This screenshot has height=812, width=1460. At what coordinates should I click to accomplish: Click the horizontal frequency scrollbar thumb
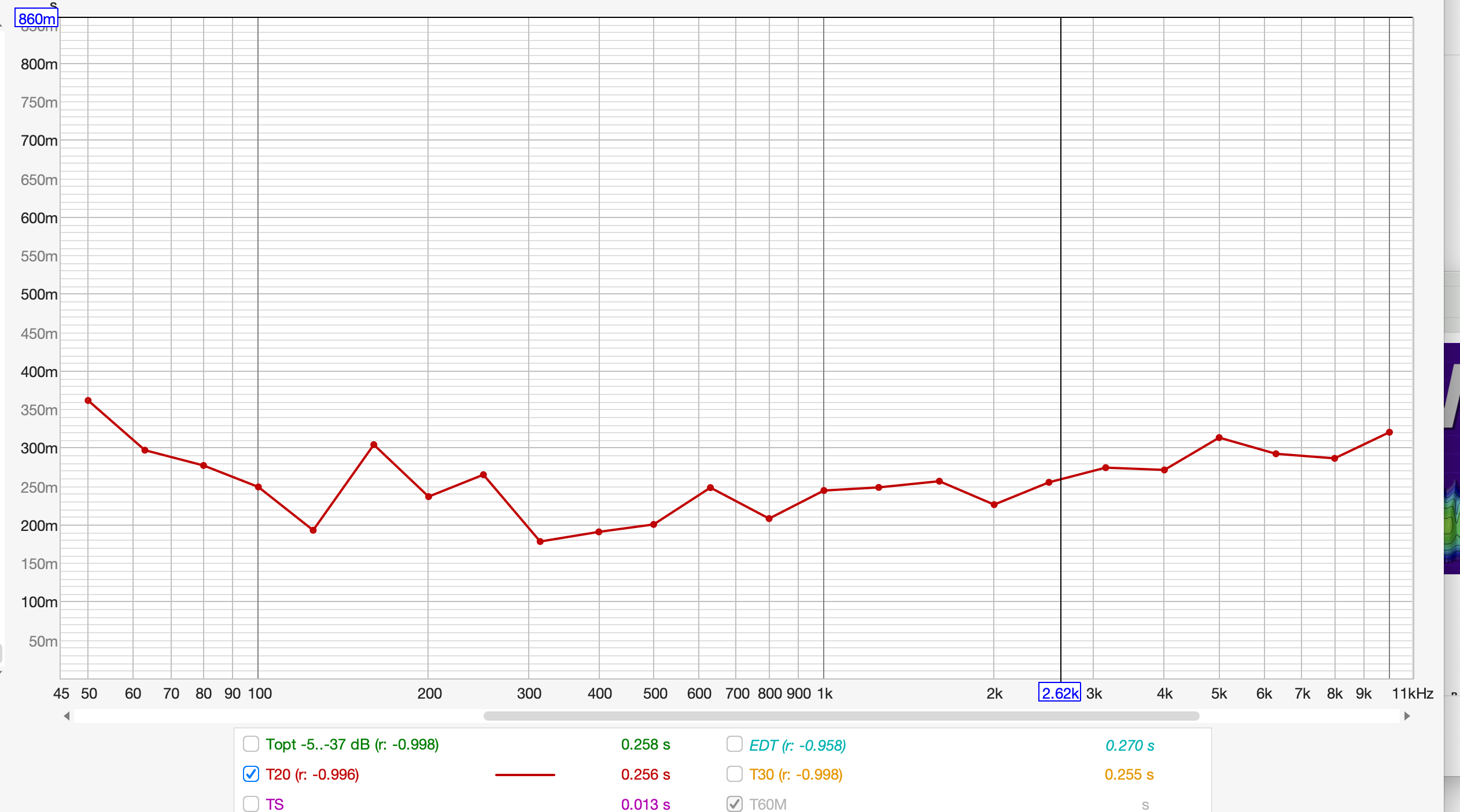841,716
